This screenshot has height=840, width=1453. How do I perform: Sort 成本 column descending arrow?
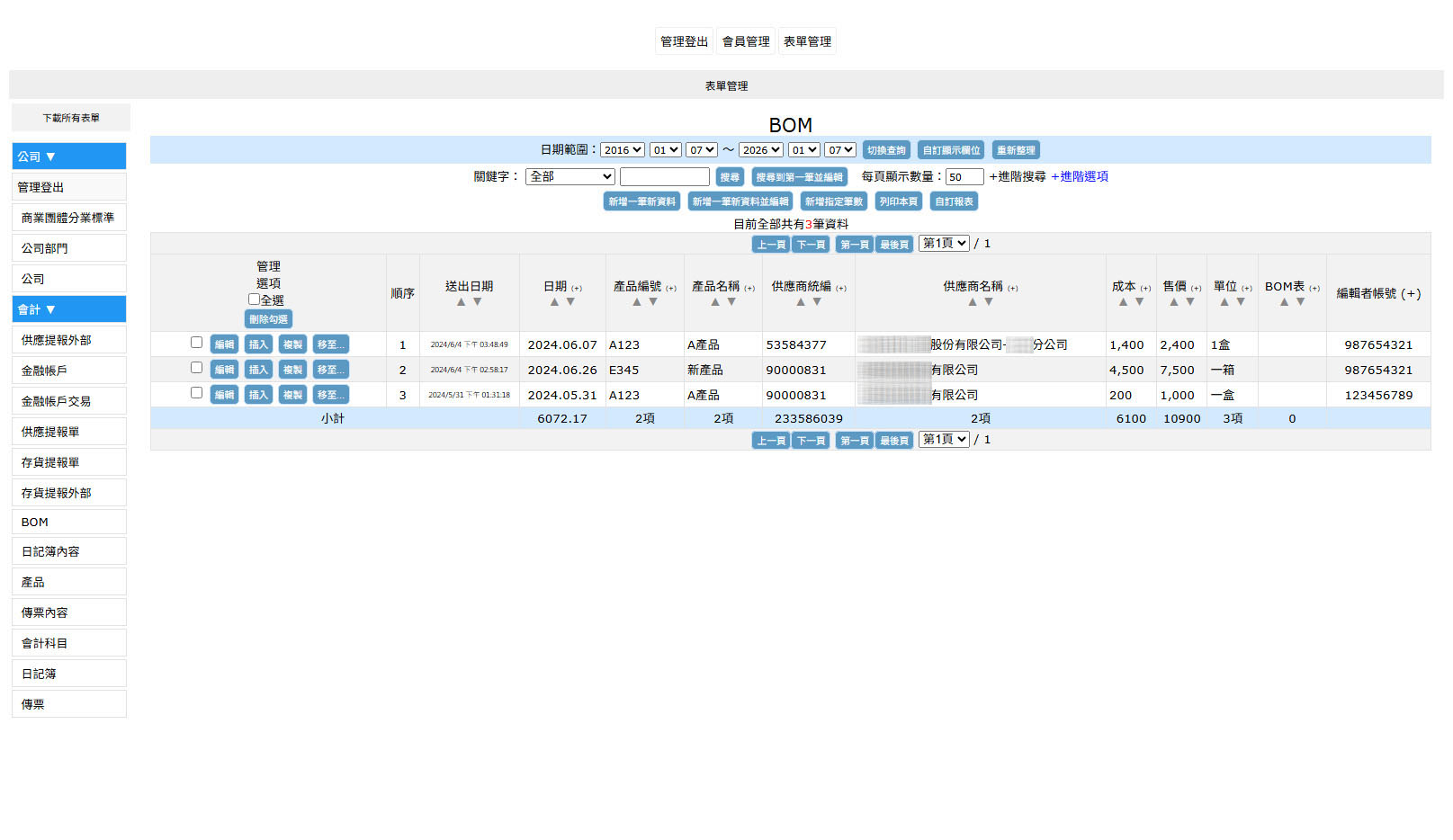1139,302
